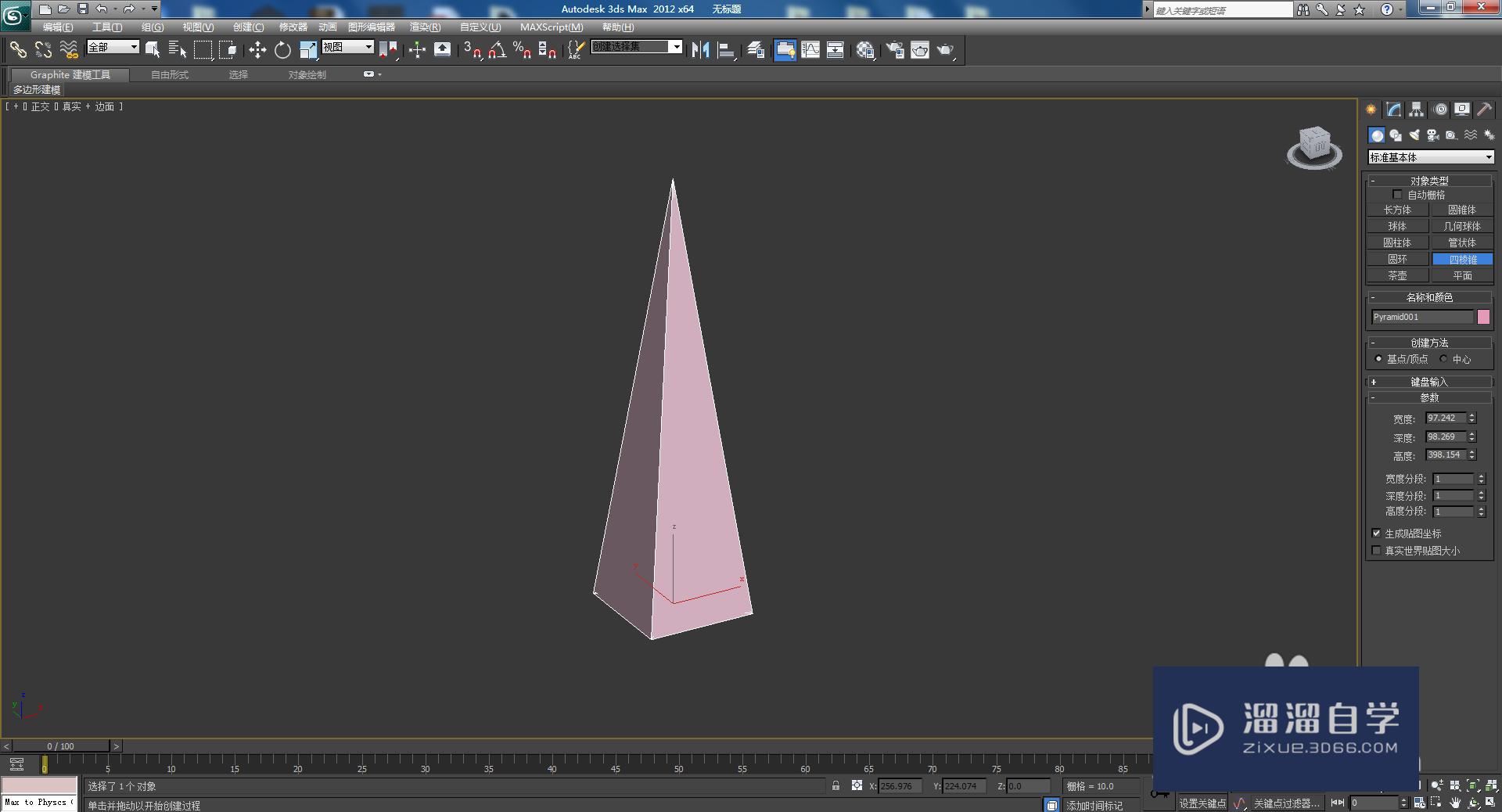Click the 长方体 primitive button

[x=1397, y=210]
